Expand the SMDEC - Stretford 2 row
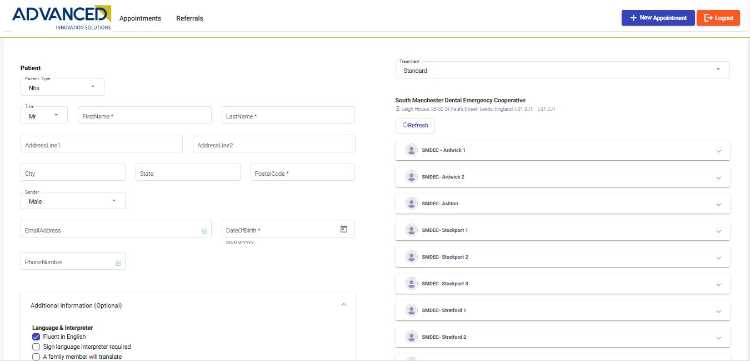This screenshot has height=361, width=750. pos(562,337)
